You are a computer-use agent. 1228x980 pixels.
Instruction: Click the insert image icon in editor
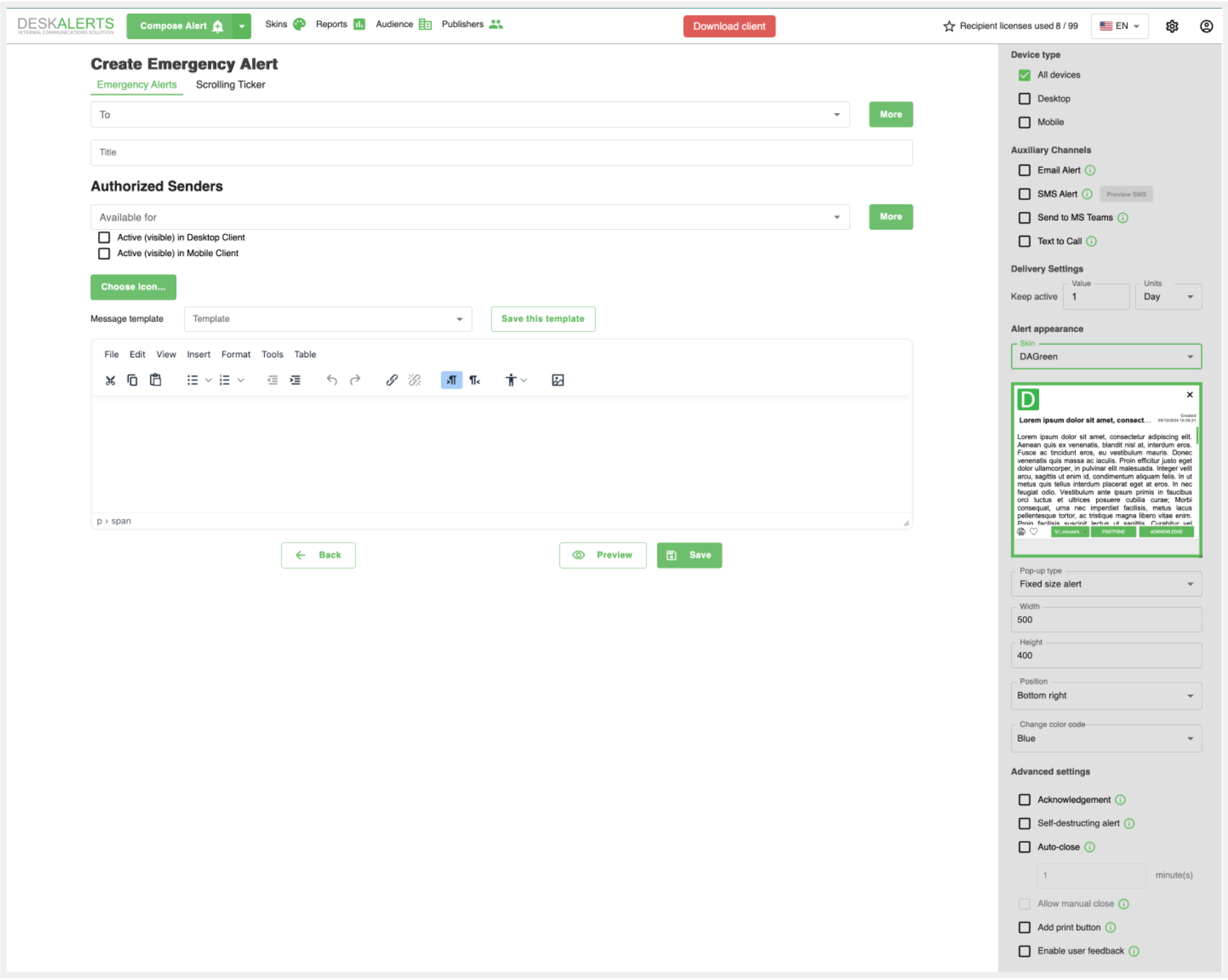(557, 380)
